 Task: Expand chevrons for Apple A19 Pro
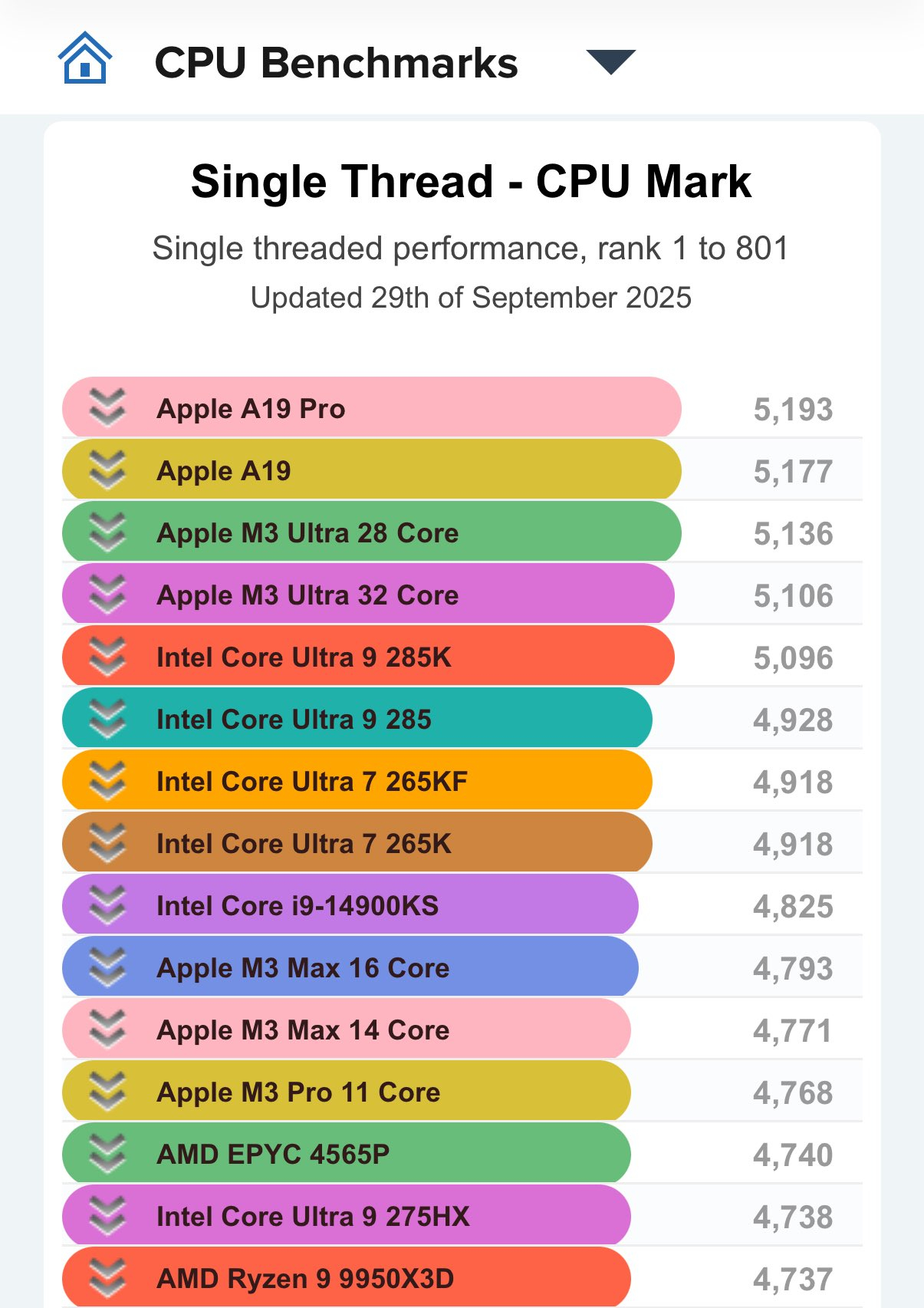click(107, 407)
